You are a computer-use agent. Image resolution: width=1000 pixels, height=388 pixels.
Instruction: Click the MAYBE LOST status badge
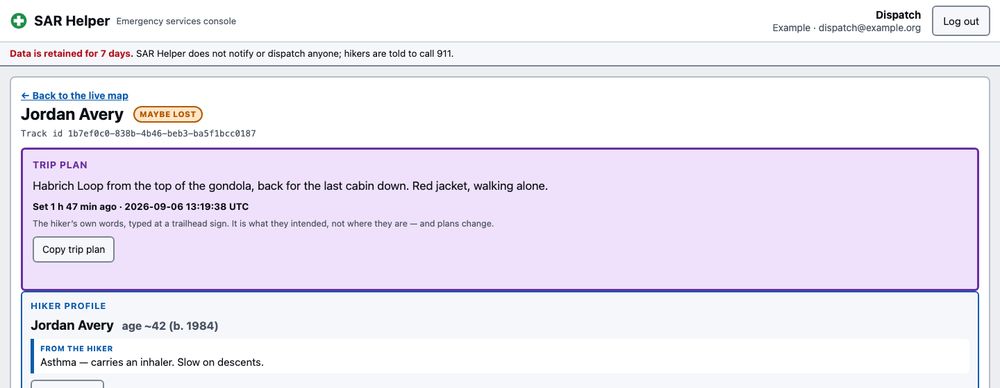pyautogui.click(x=168, y=114)
